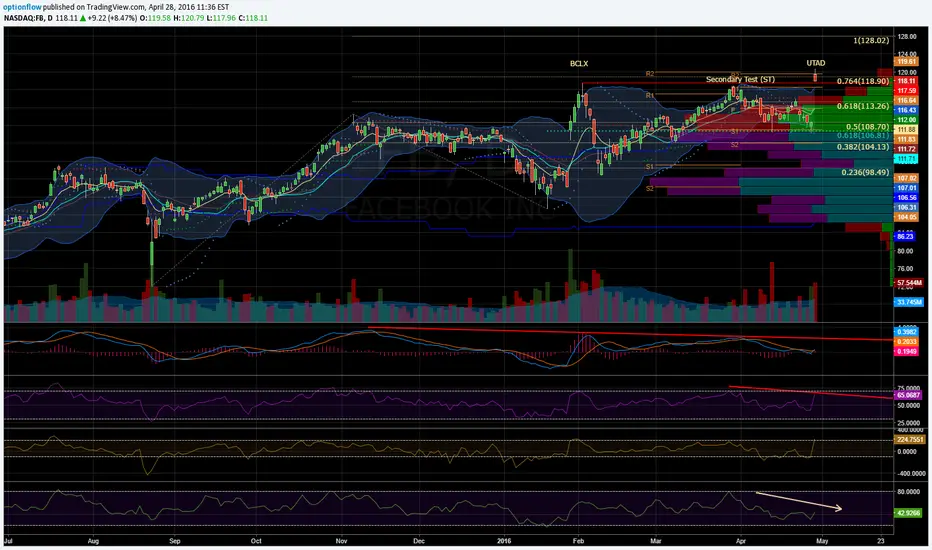Image resolution: width=932 pixels, height=550 pixels.
Task: Click the 50.0000 RSI axis tick
Action: [909, 406]
